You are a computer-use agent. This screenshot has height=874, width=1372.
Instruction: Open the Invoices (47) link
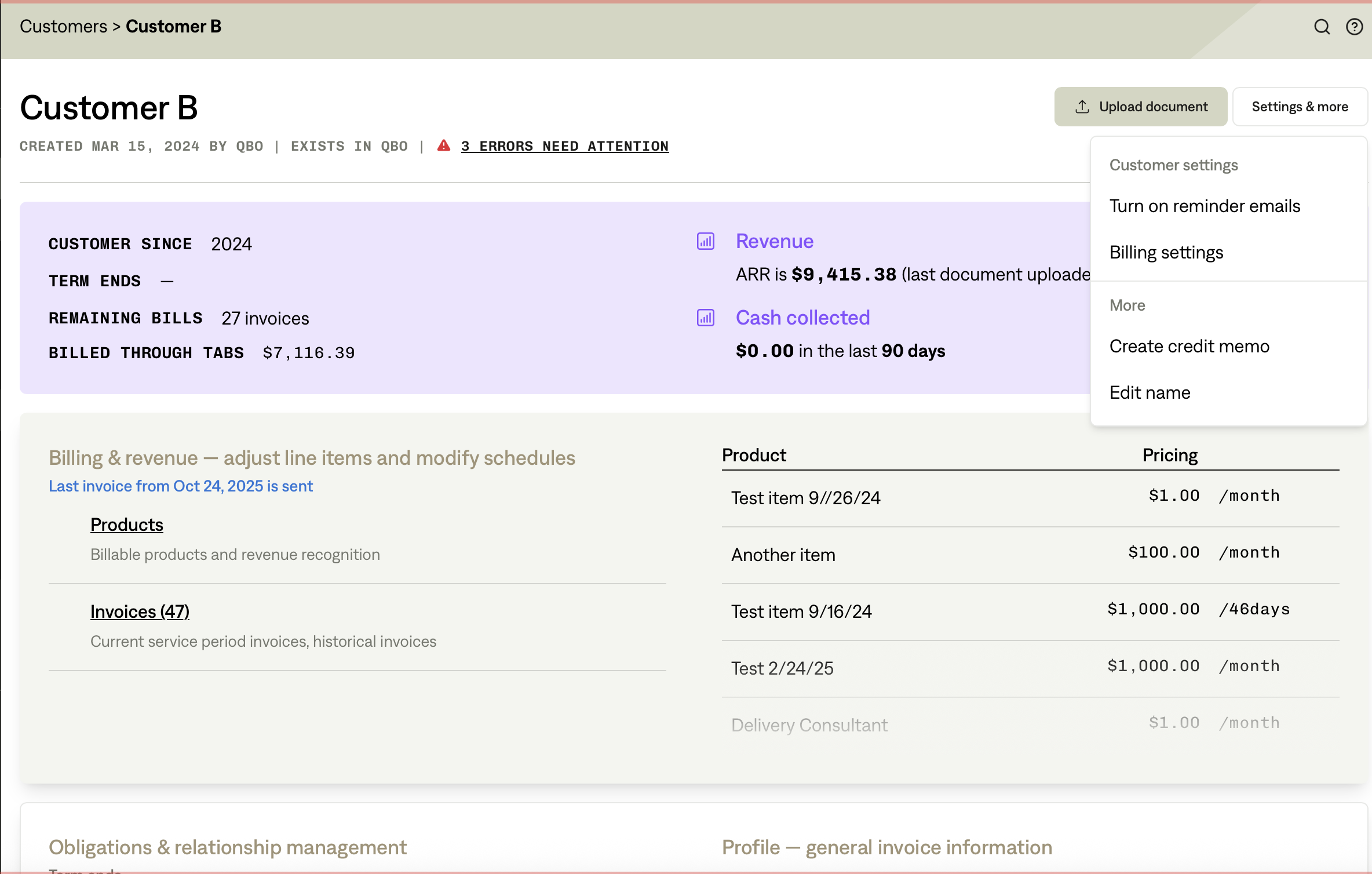pos(139,611)
